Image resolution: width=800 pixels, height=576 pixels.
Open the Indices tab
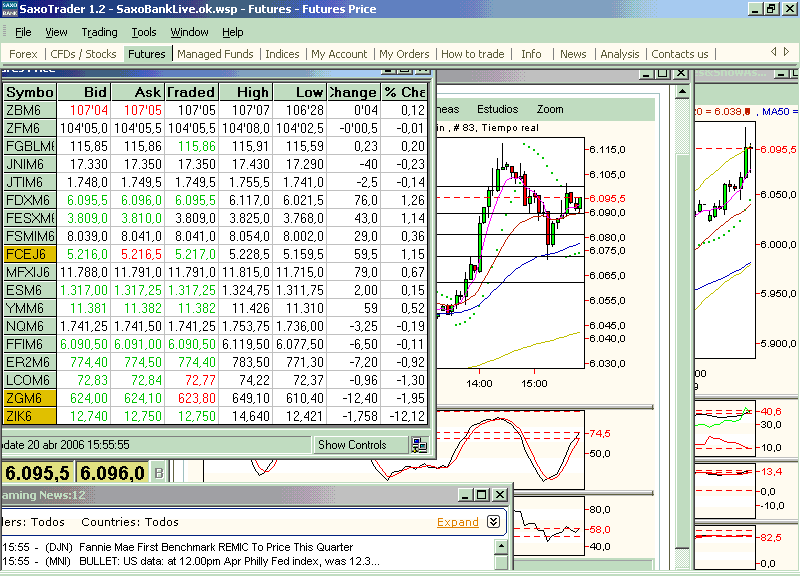pos(282,54)
